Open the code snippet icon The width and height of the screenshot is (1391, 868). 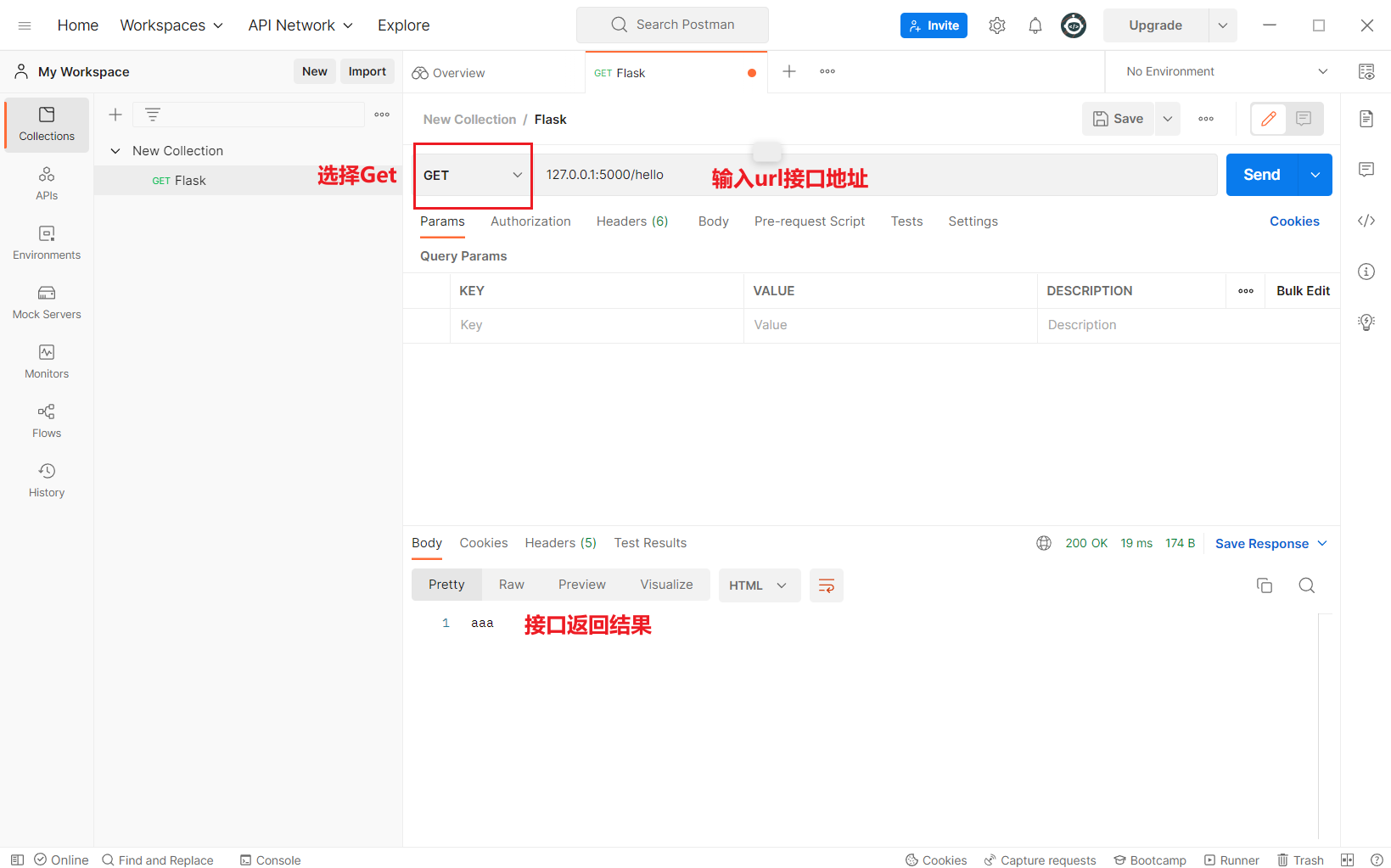pyautogui.click(x=1366, y=221)
